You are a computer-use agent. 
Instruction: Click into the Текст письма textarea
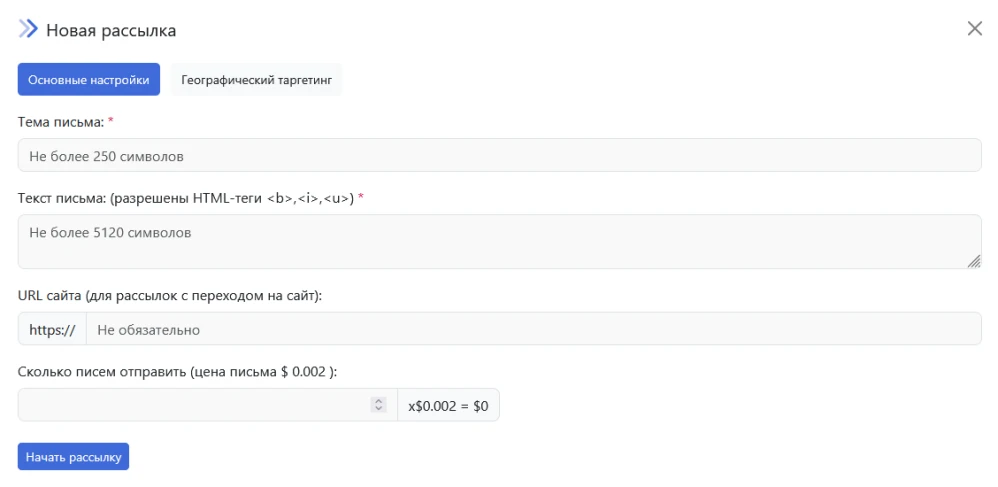pos(499,241)
